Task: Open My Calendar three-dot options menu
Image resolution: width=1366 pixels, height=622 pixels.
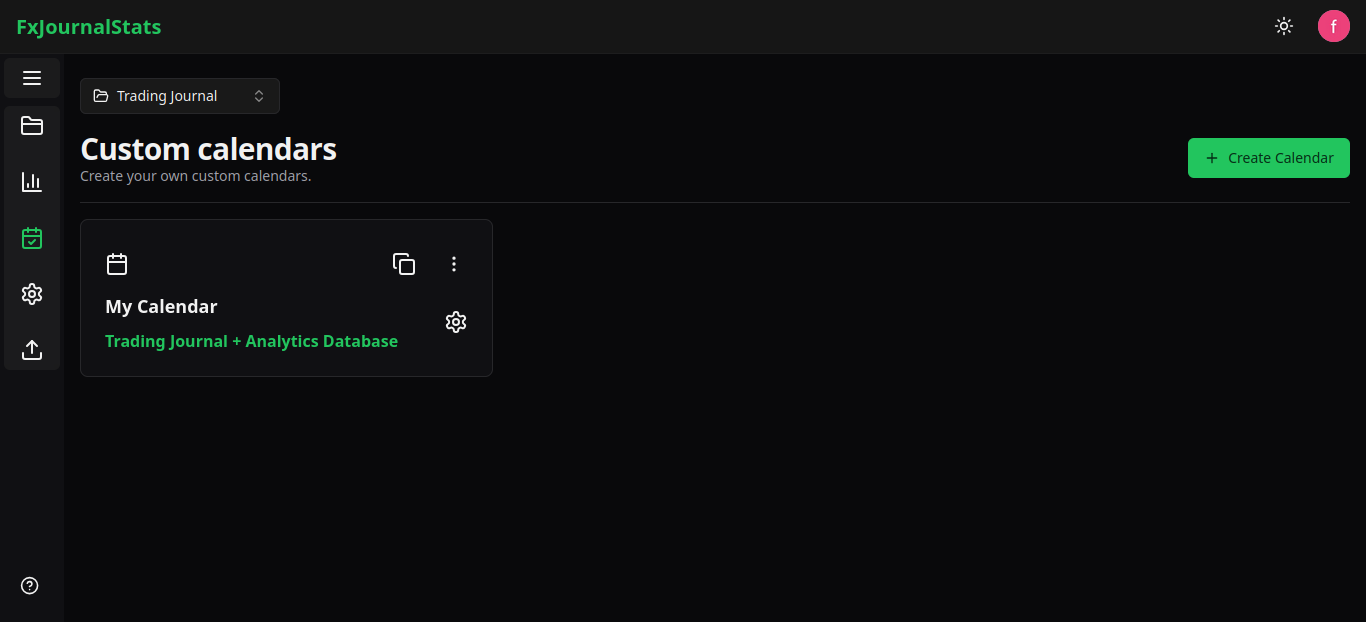Action: pyautogui.click(x=454, y=264)
